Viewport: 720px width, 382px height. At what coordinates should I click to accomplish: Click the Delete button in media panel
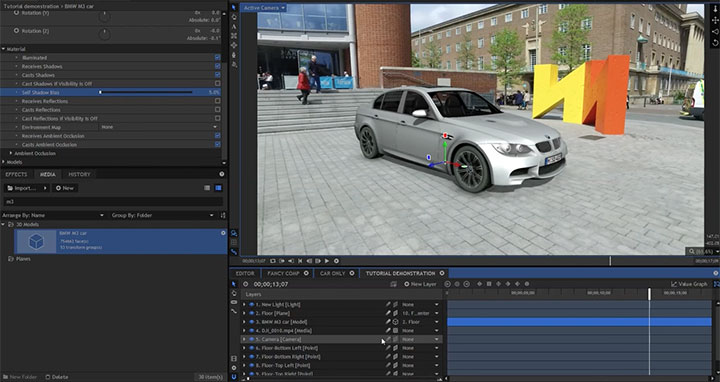click(57, 377)
